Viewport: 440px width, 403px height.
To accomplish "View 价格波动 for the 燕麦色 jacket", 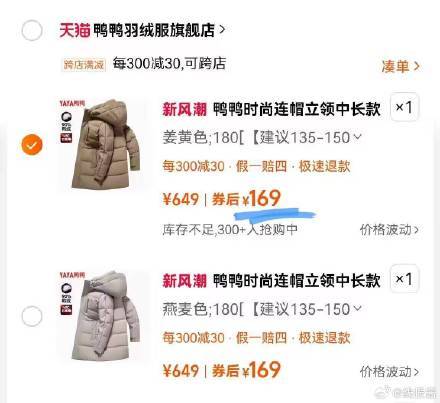I will pos(389,371).
